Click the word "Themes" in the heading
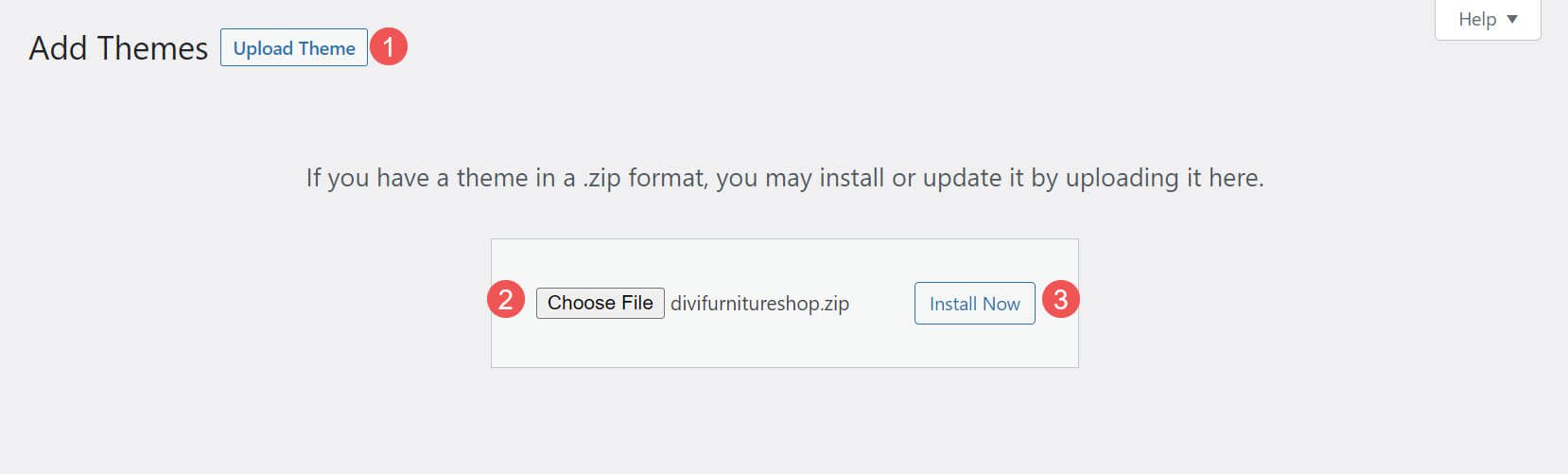Image resolution: width=1568 pixels, height=474 pixels. 157,48
